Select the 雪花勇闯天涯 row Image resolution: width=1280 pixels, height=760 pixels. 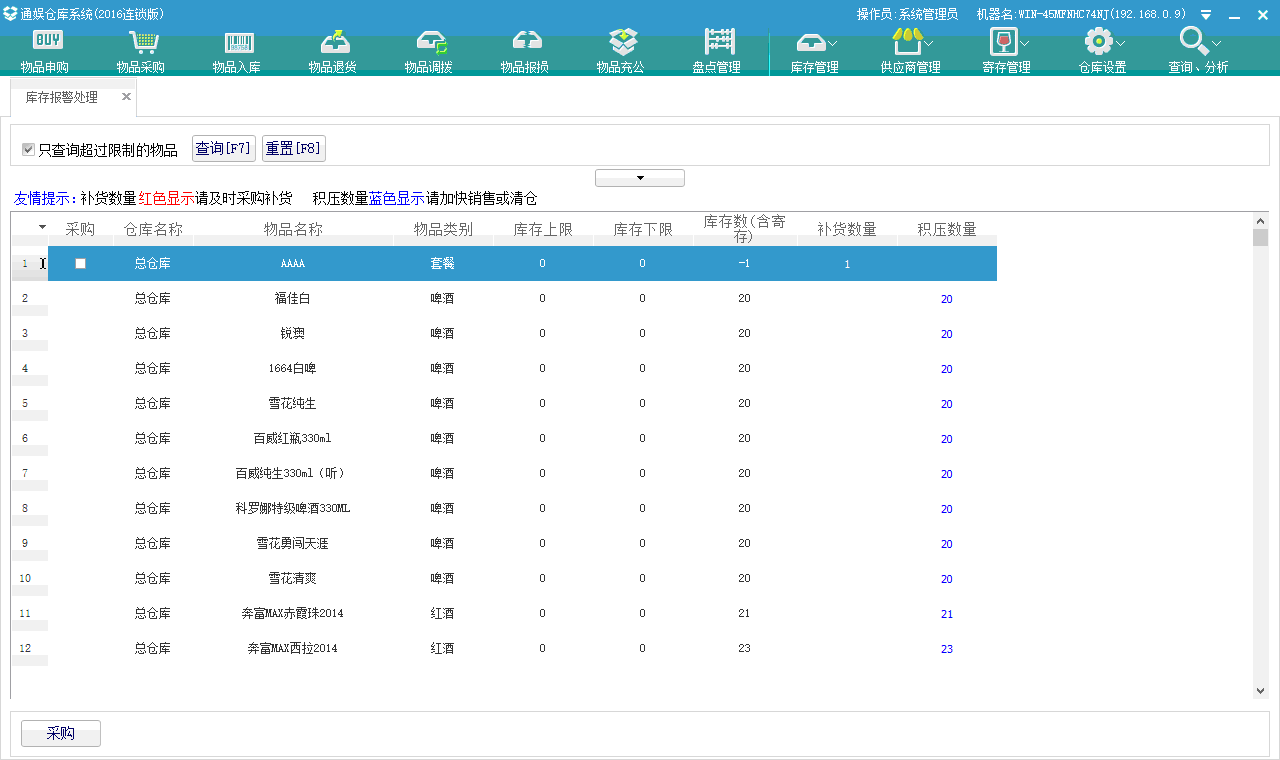(504, 544)
